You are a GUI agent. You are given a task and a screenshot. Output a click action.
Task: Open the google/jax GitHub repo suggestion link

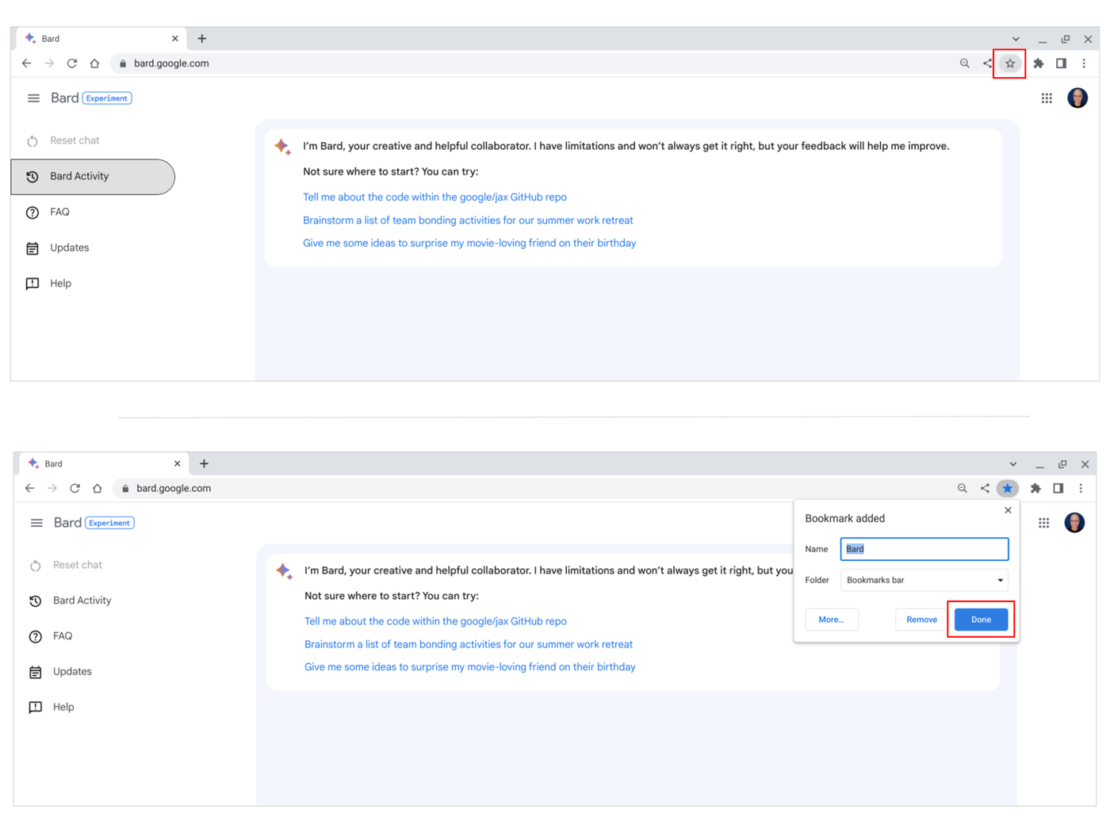pos(434,196)
